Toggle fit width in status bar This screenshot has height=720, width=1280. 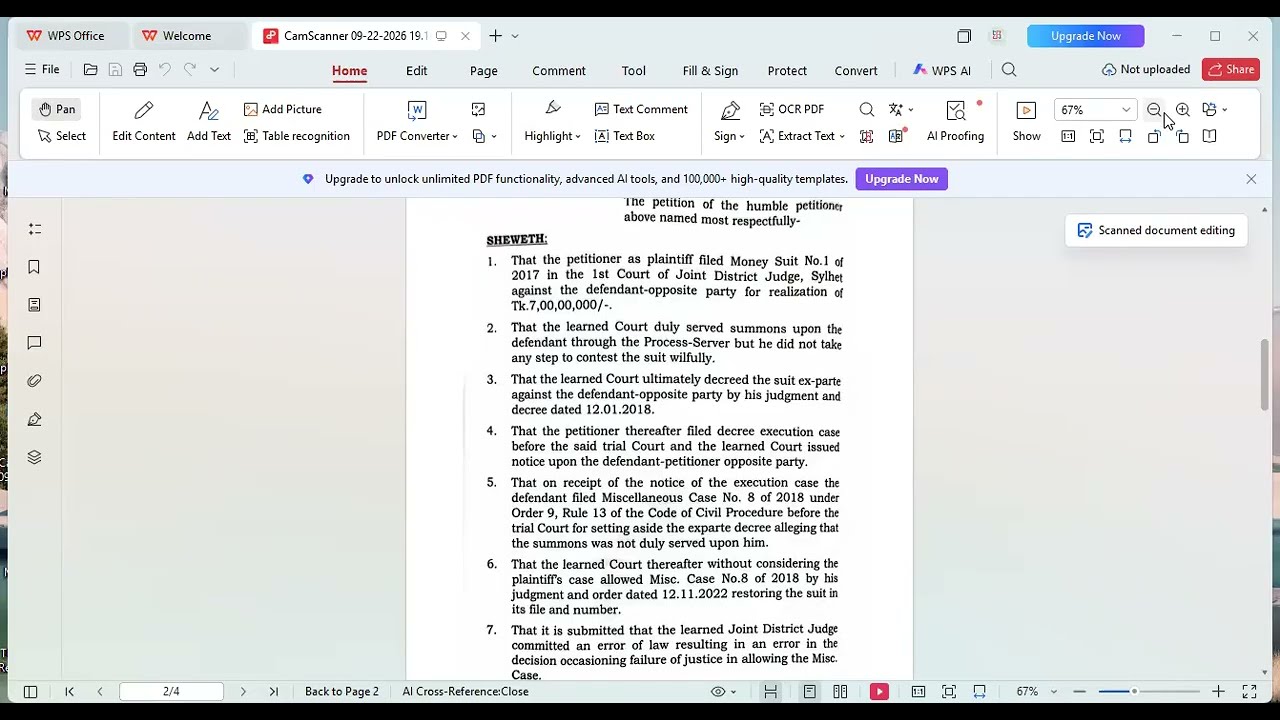click(979, 691)
